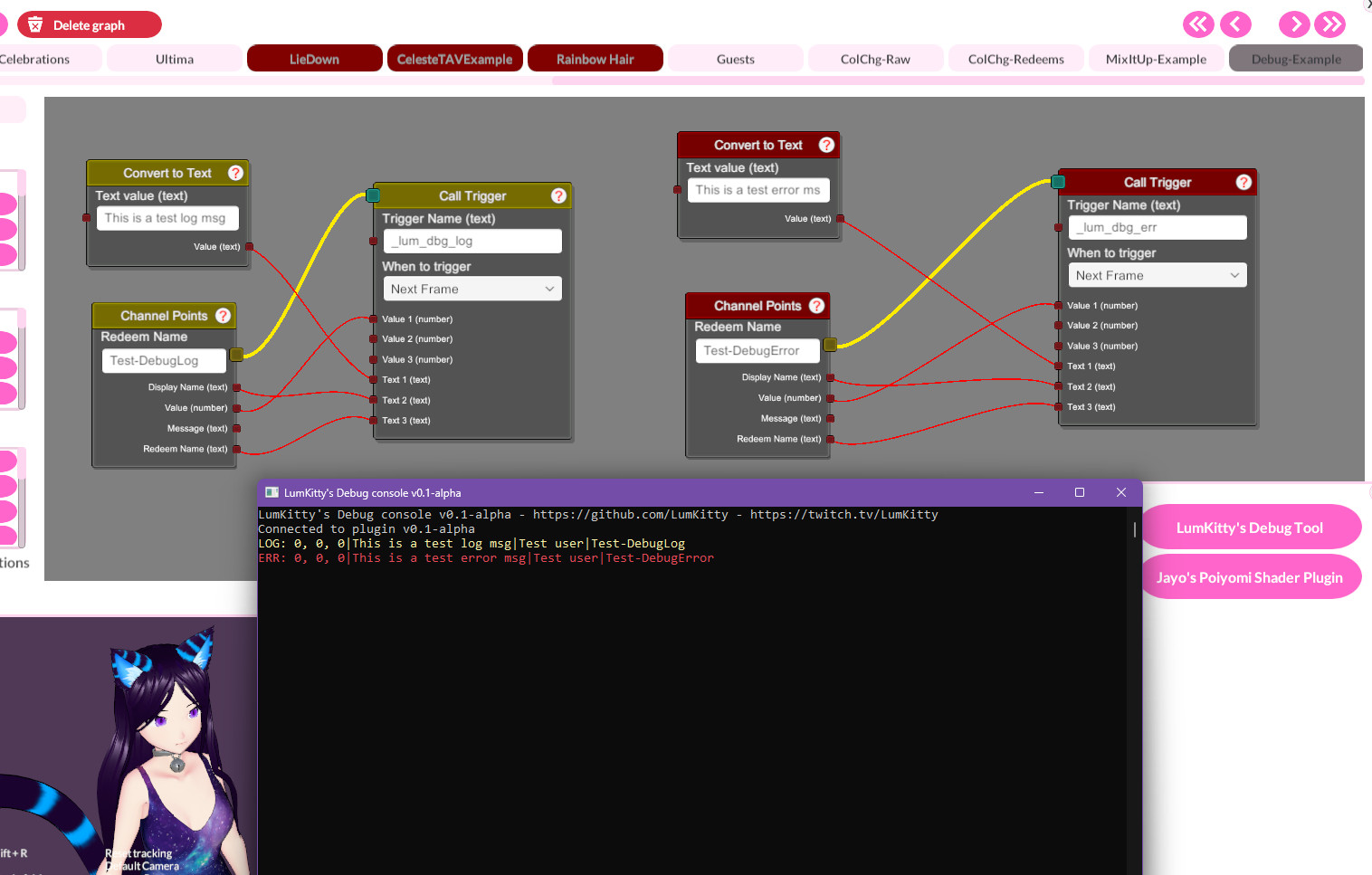Jump to first graph page double-left arrow
Viewport: 1372px width, 875px height.
1198,24
